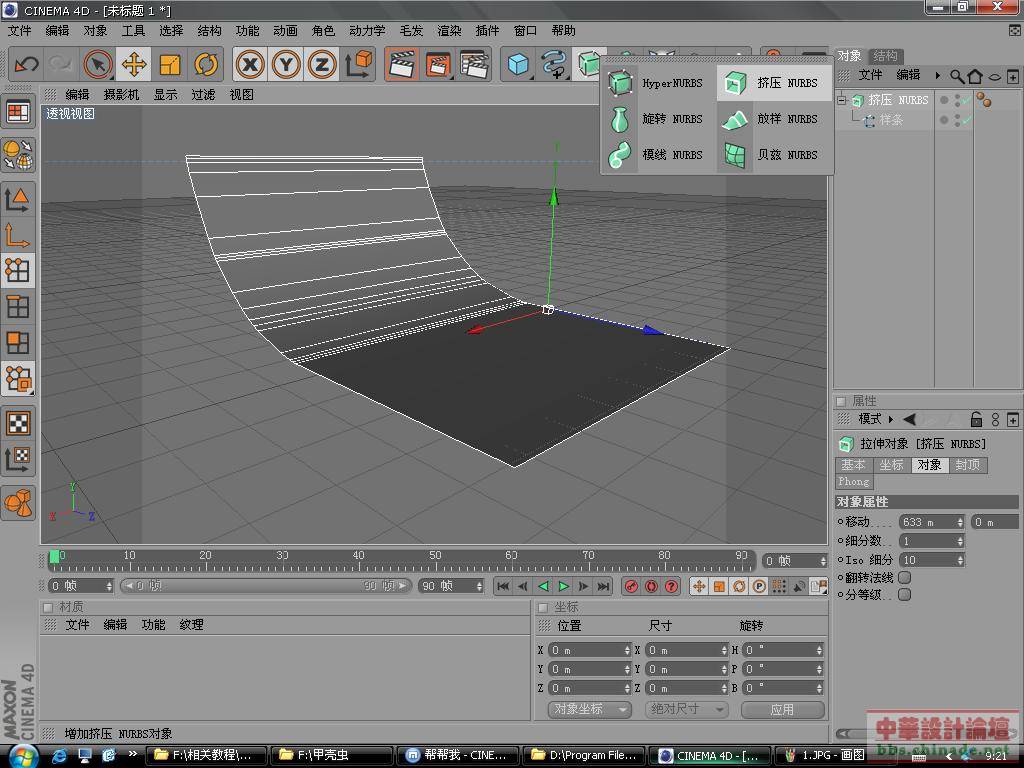Click the search icon in object manager

(x=957, y=76)
